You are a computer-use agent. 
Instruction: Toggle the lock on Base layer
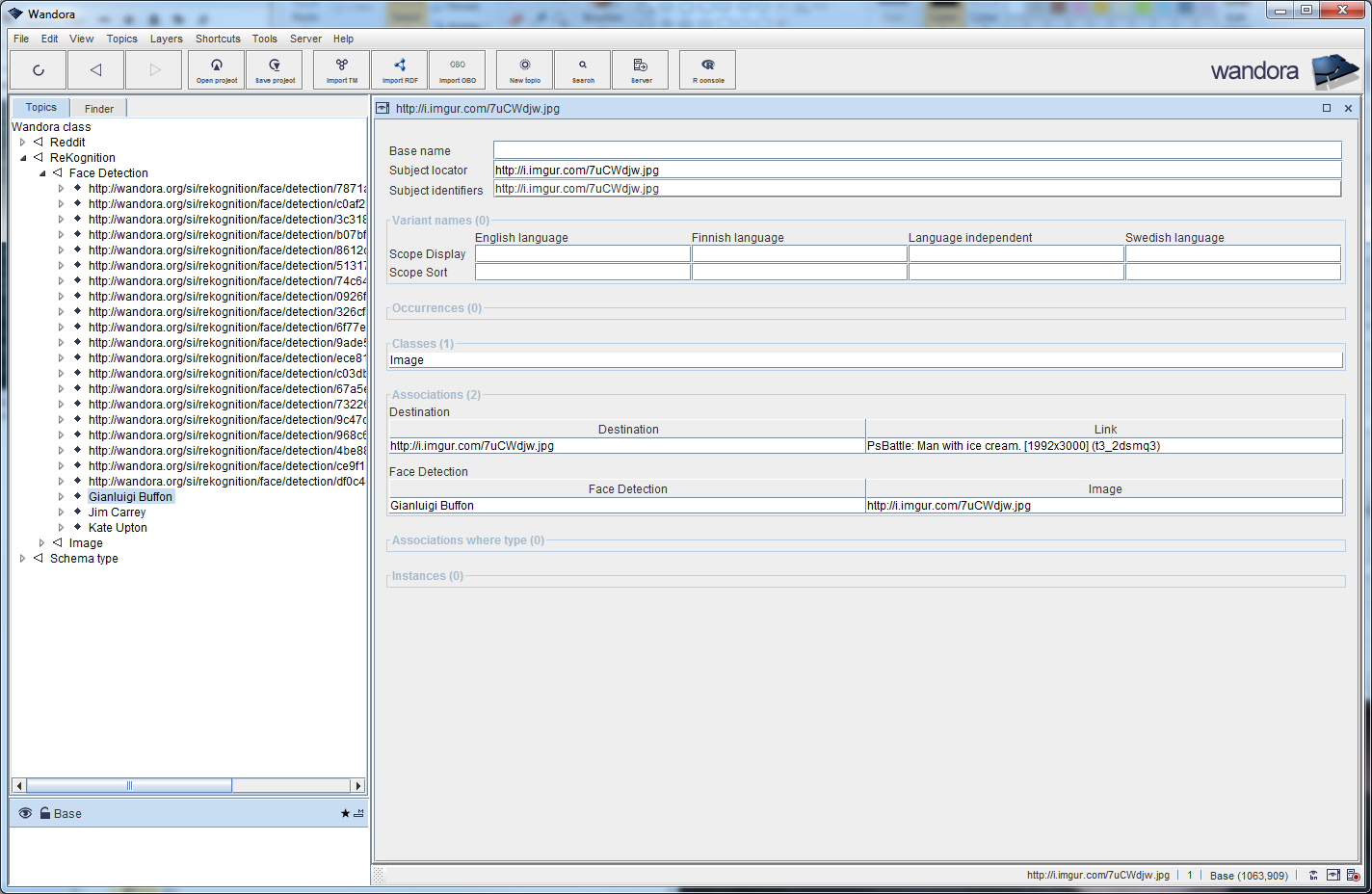pyautogui.click(x=45, y=813)
